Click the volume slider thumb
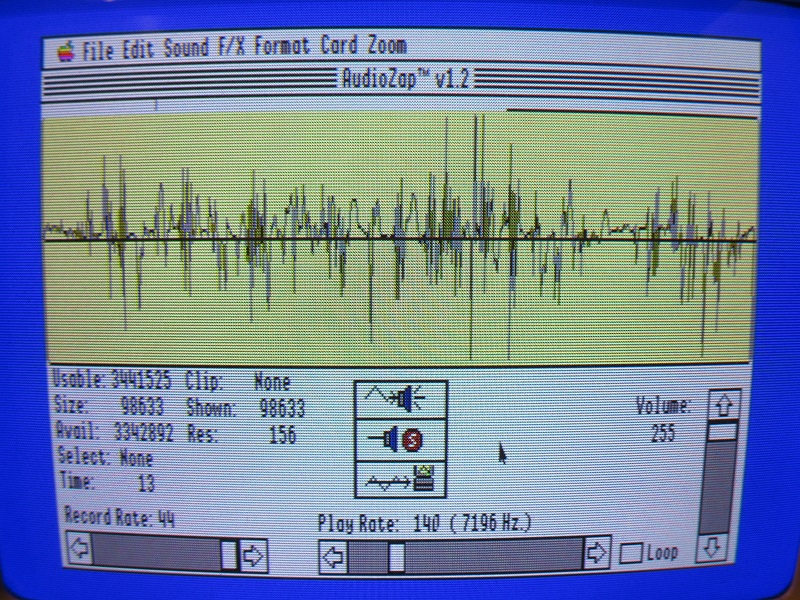 (722, 432)
